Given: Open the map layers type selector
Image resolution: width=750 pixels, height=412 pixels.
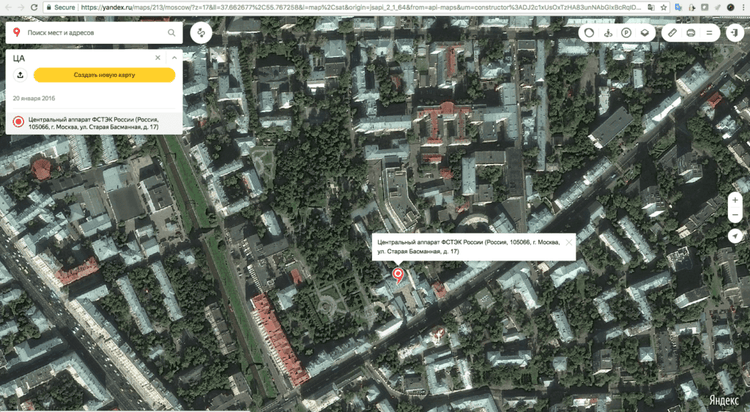Looking at the screenshot, I should pyautogui.click(x=645, y=33).
